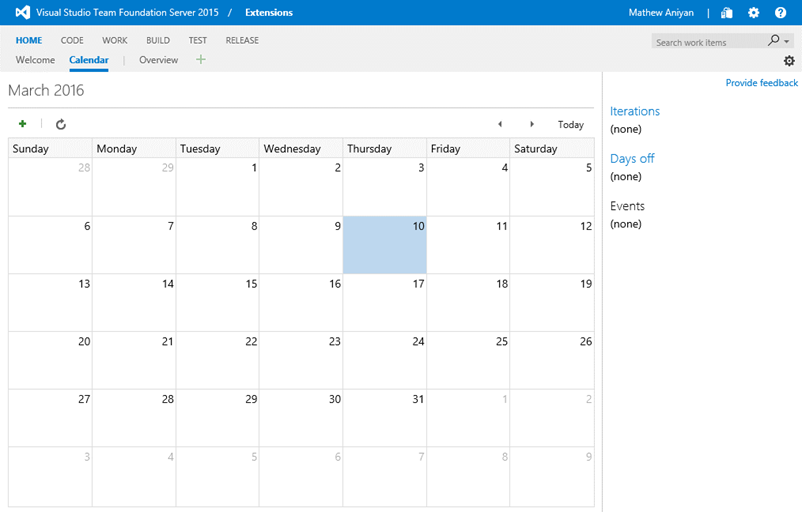Open the RELEASE hub
Image resolution: width=802 pixels, height=512 pixels.
(242, 40)
